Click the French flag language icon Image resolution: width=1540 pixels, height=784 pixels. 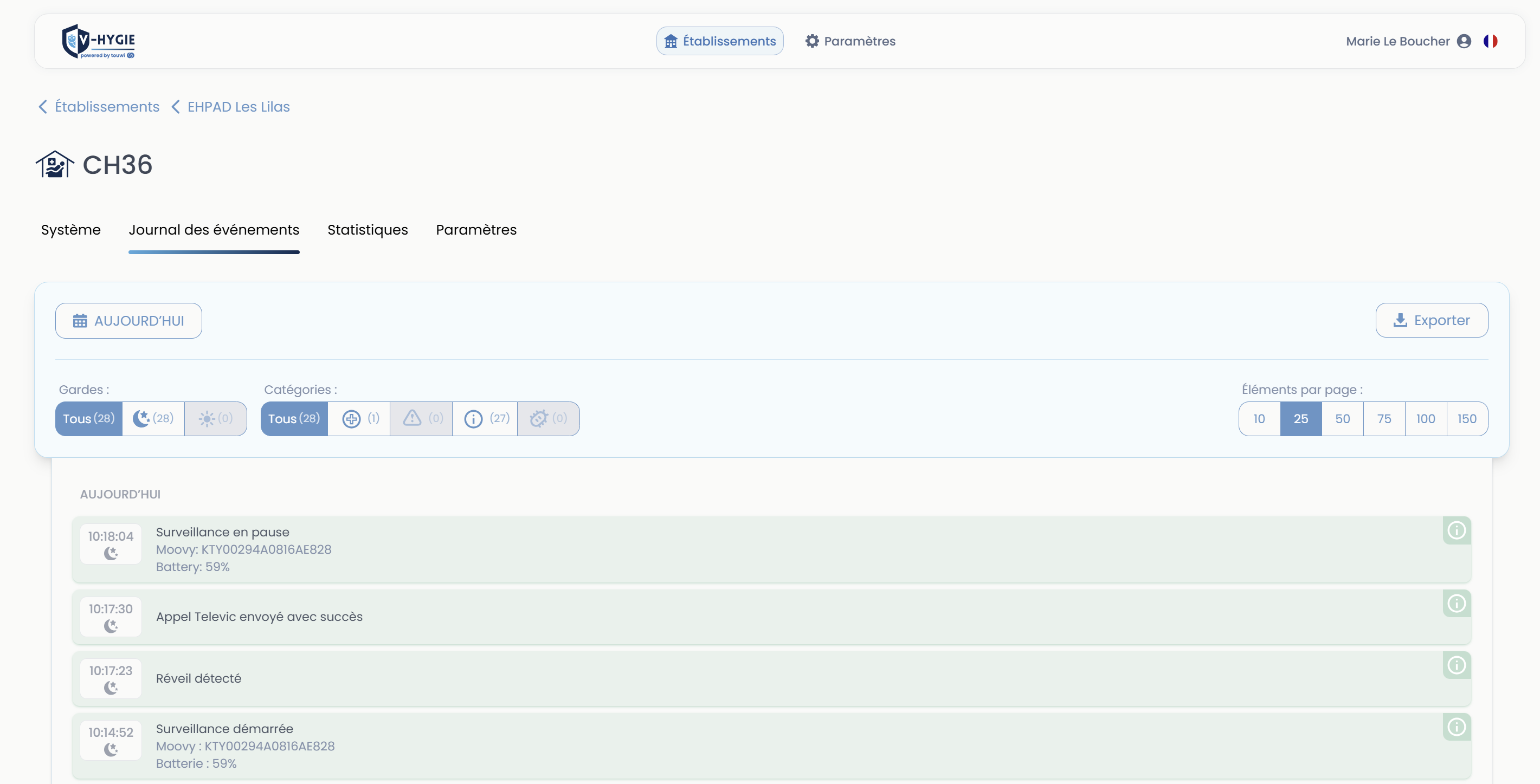point(1490,41)
